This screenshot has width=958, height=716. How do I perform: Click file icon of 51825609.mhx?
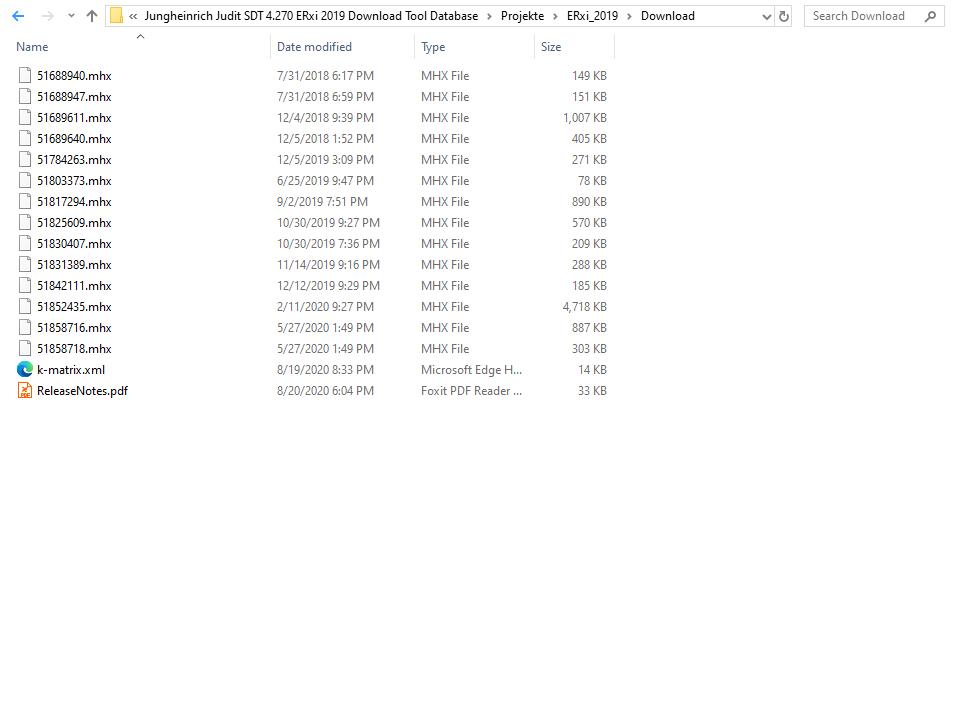pos(24,222)
